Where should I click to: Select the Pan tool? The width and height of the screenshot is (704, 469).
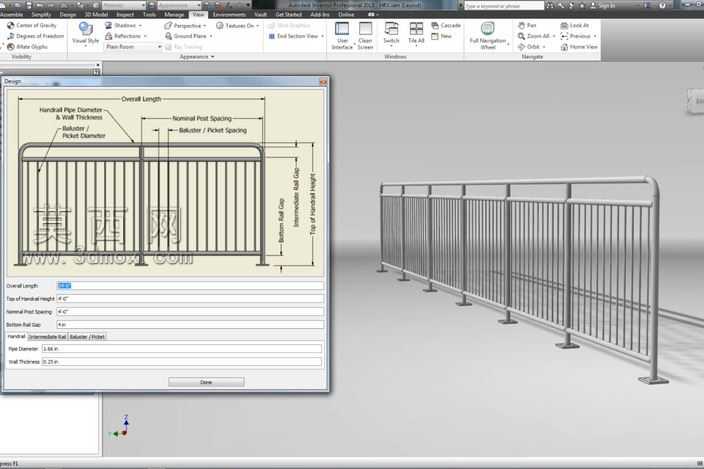[528, 26]
